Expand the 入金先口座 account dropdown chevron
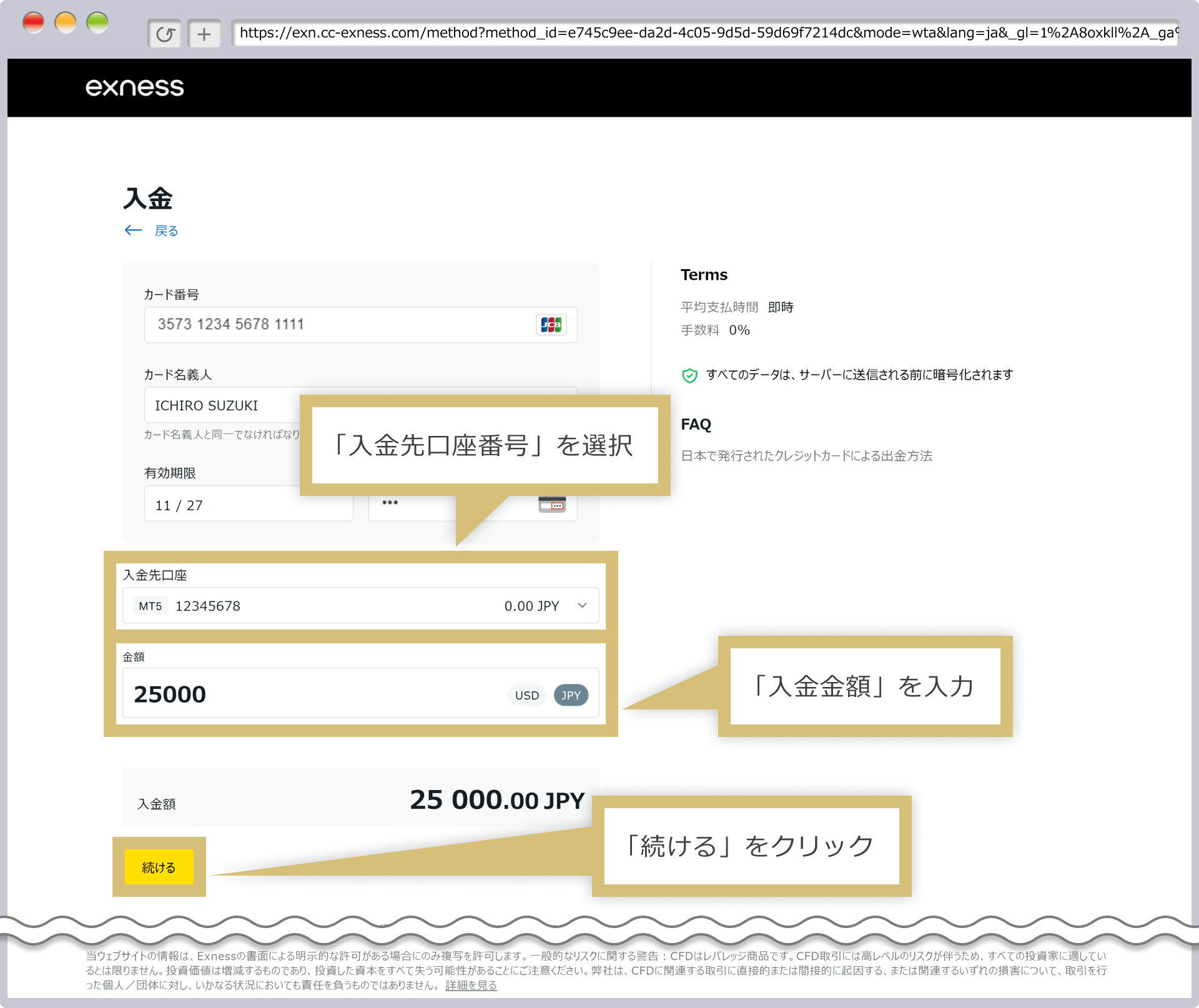 pyautogui.click(x=582, y=605)
